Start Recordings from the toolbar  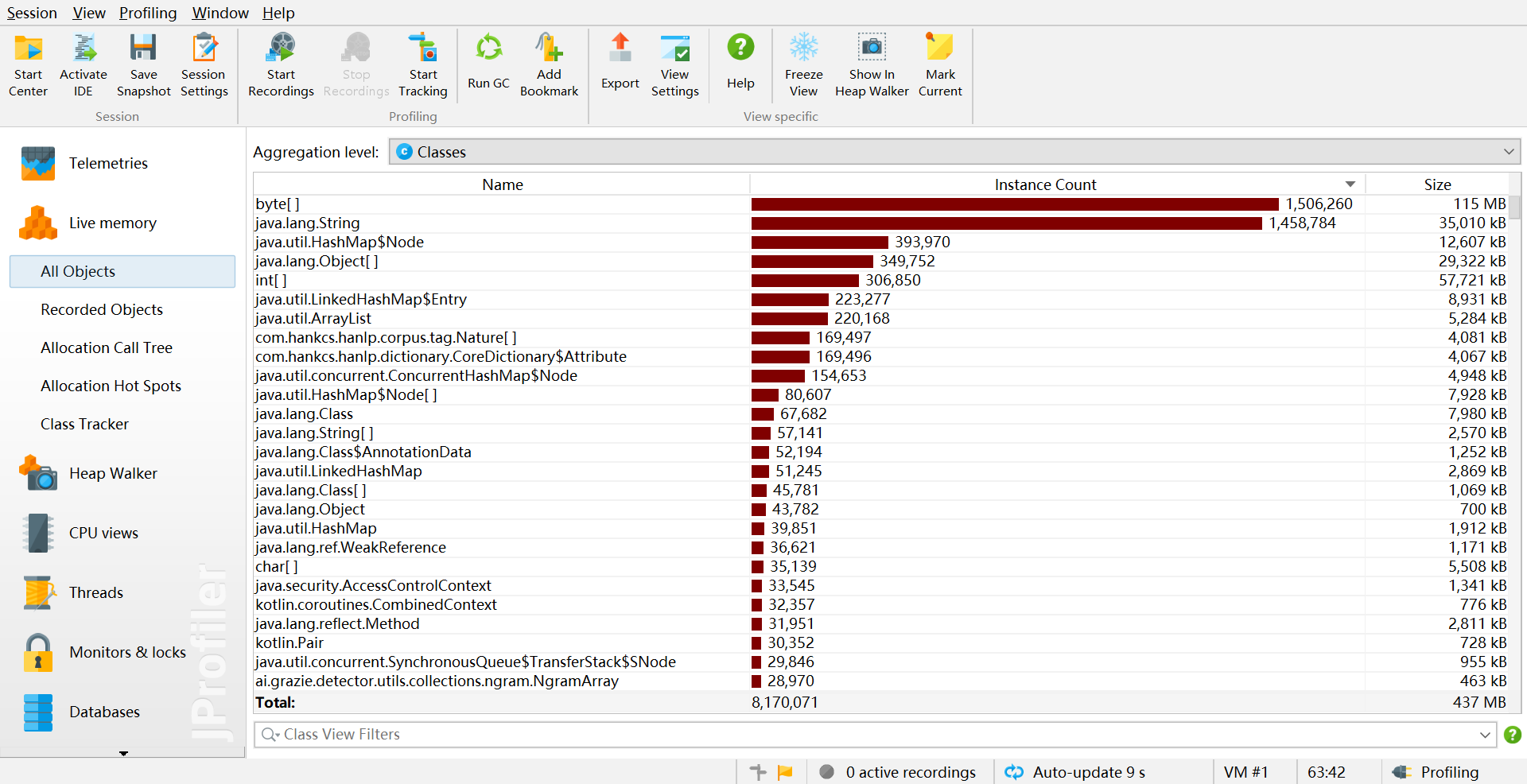point(281,65)
